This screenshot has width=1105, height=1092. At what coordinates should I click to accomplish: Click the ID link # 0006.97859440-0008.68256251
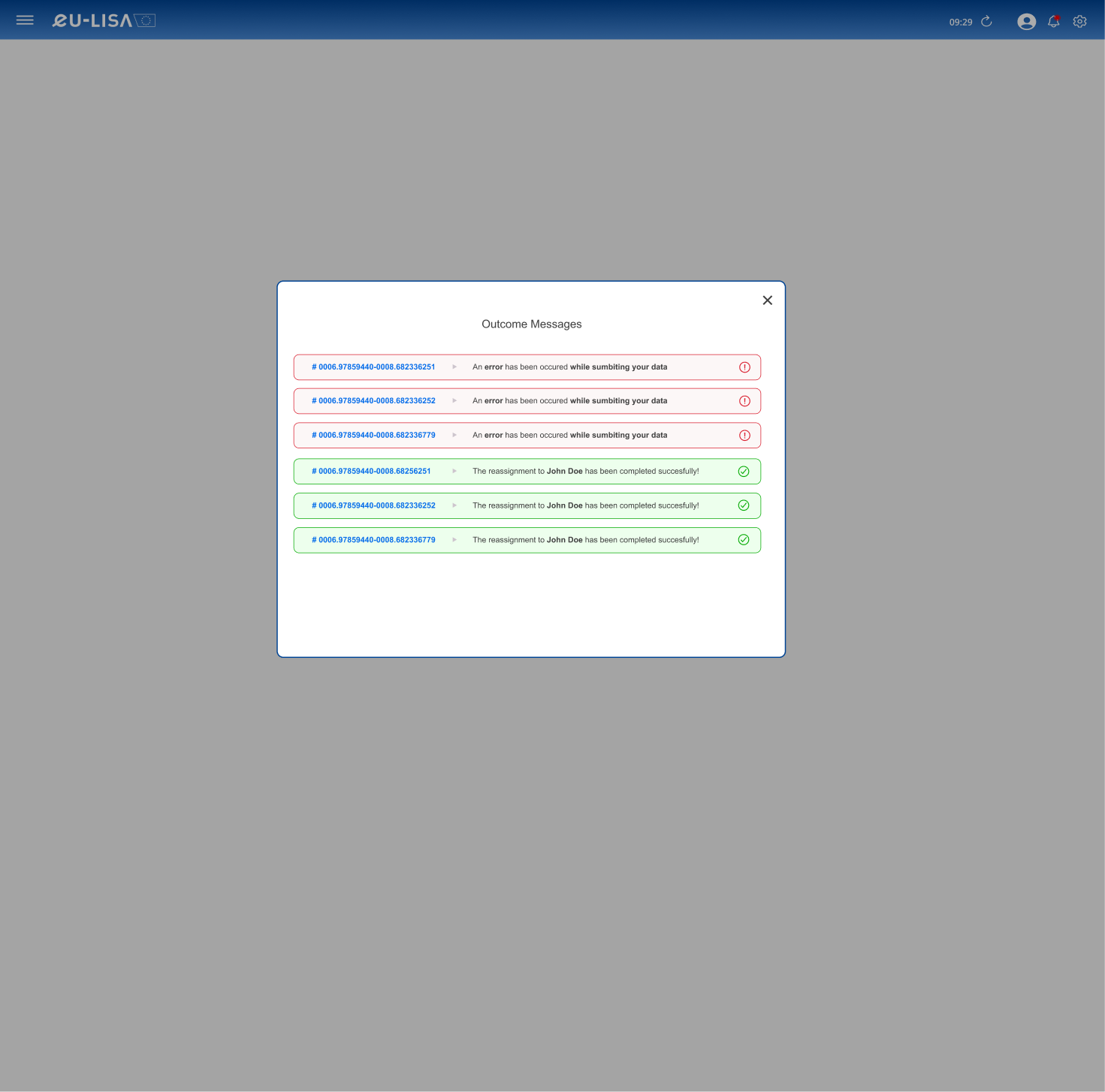pyautogui.click(x=371, y=471)
